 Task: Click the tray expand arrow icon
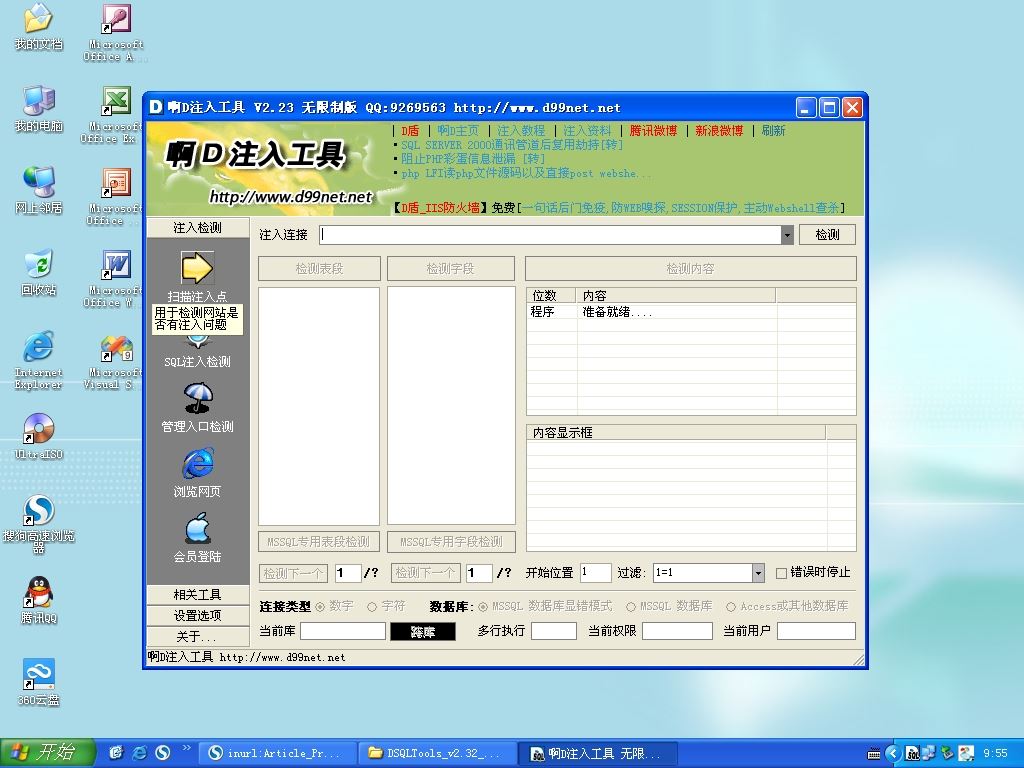point(893,753)
